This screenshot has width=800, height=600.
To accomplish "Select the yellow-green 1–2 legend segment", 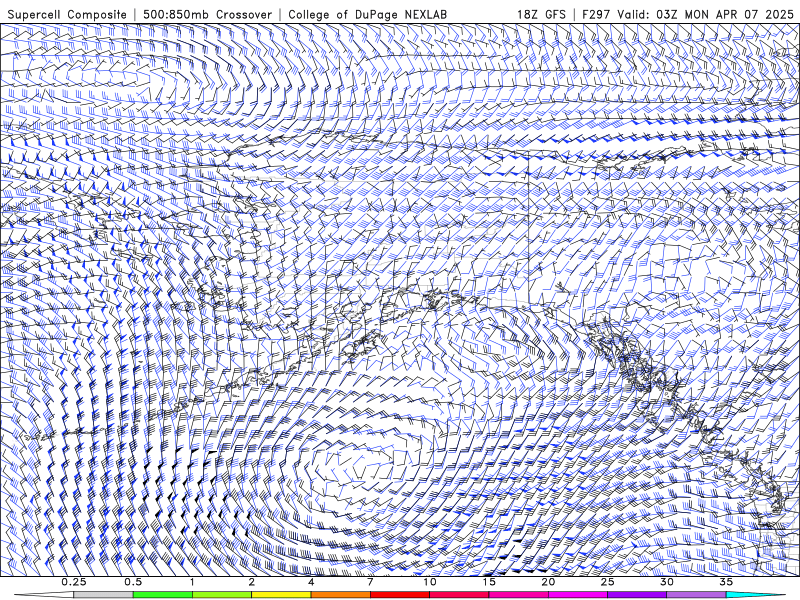I will click(222, 595).
